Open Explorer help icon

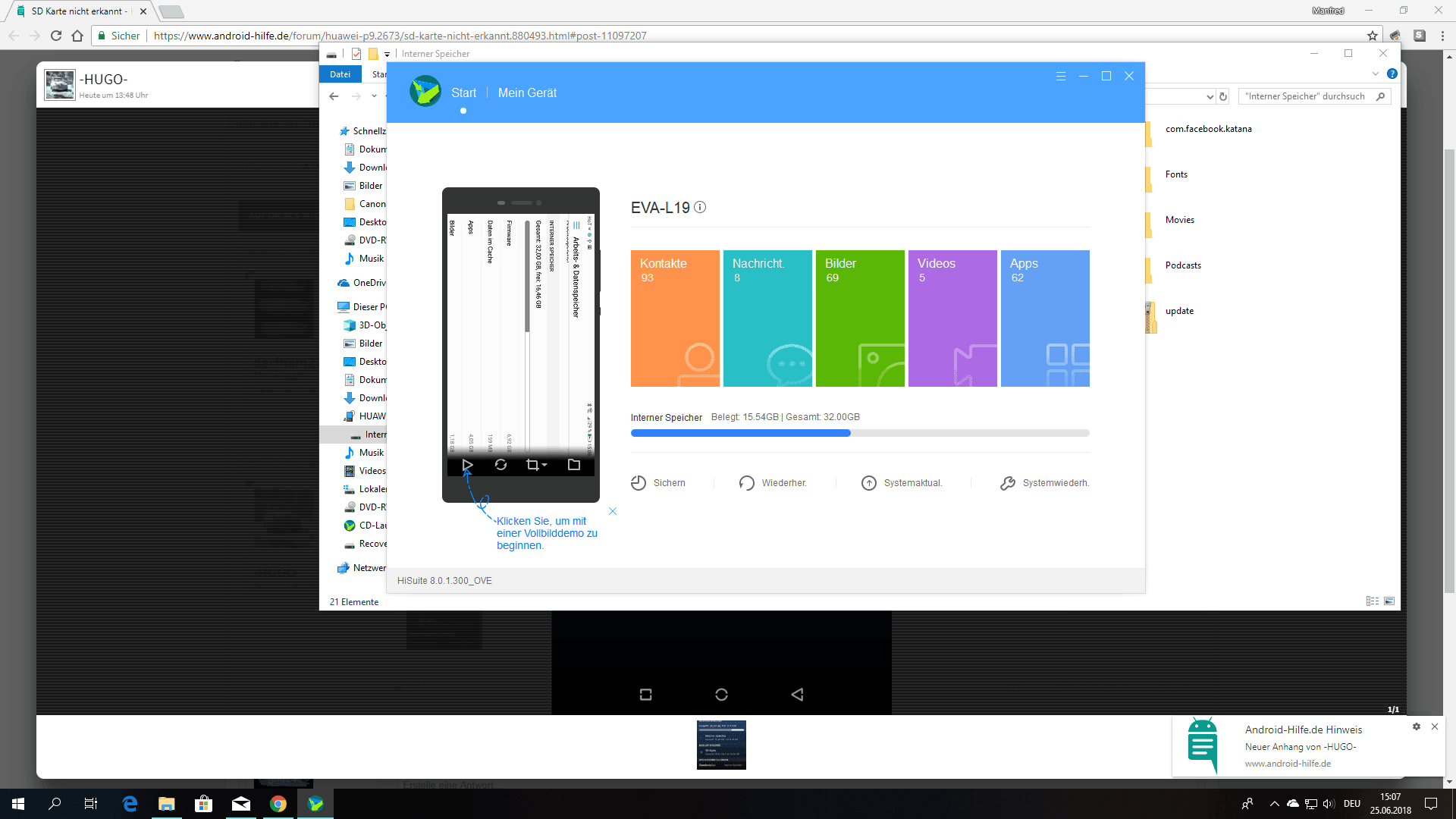pos(1392,74)
